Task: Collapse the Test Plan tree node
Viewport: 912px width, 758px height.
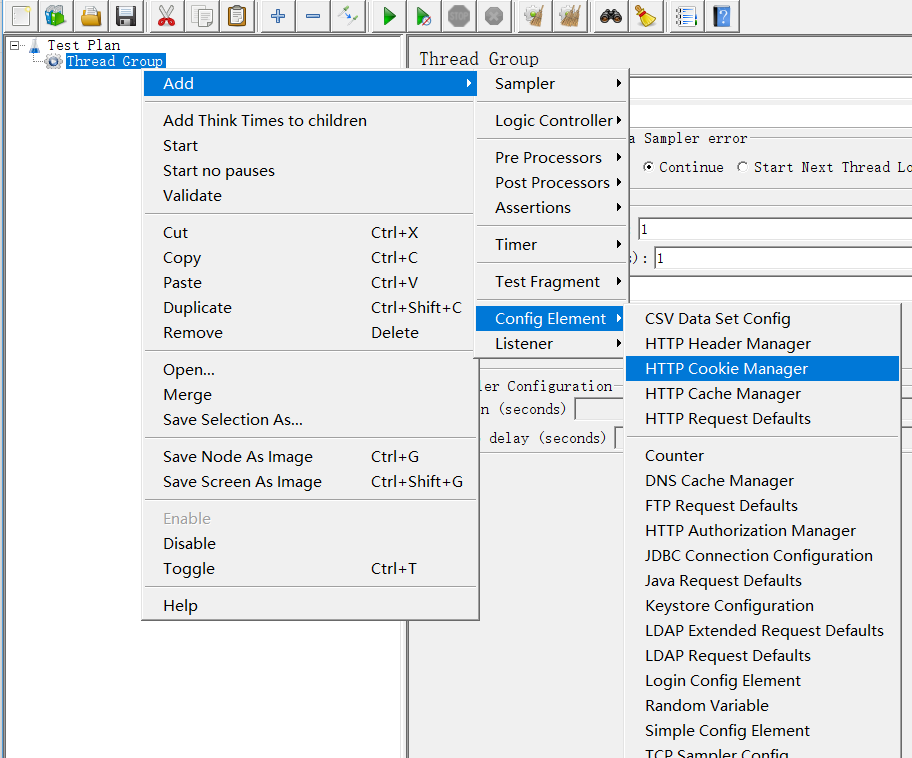Action: [x=14, y=45]
